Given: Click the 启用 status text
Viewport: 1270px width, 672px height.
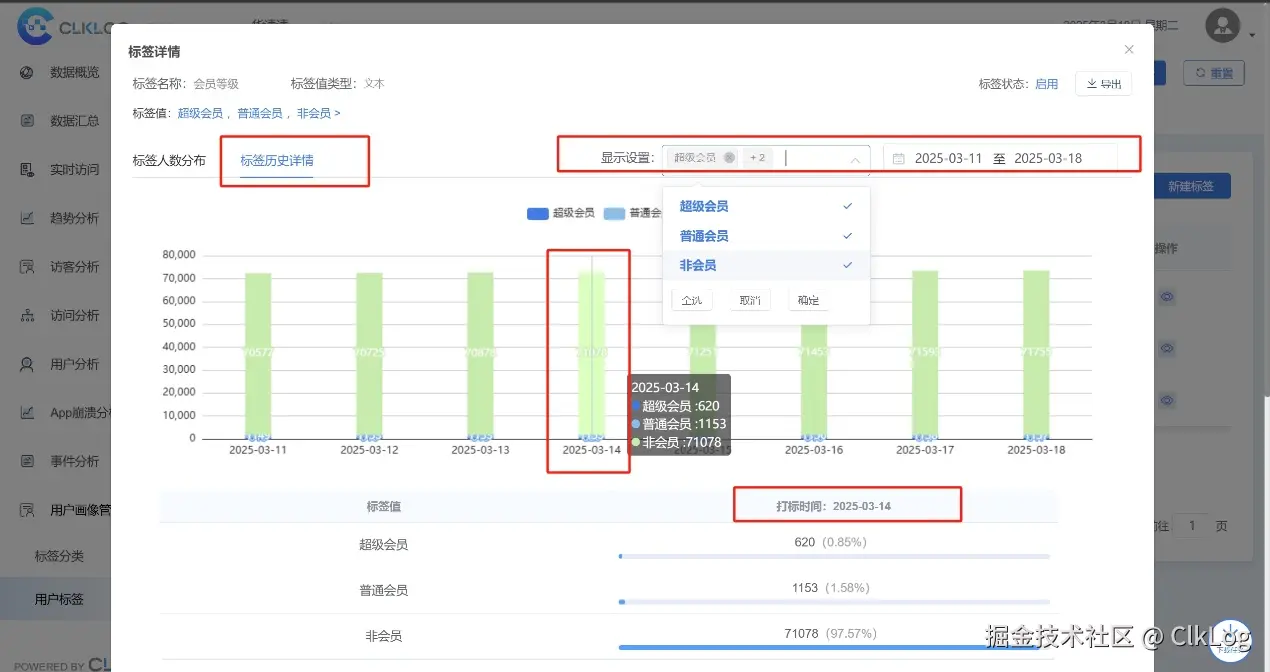Looking at the screenshot, I should [x=1046, y=84].
